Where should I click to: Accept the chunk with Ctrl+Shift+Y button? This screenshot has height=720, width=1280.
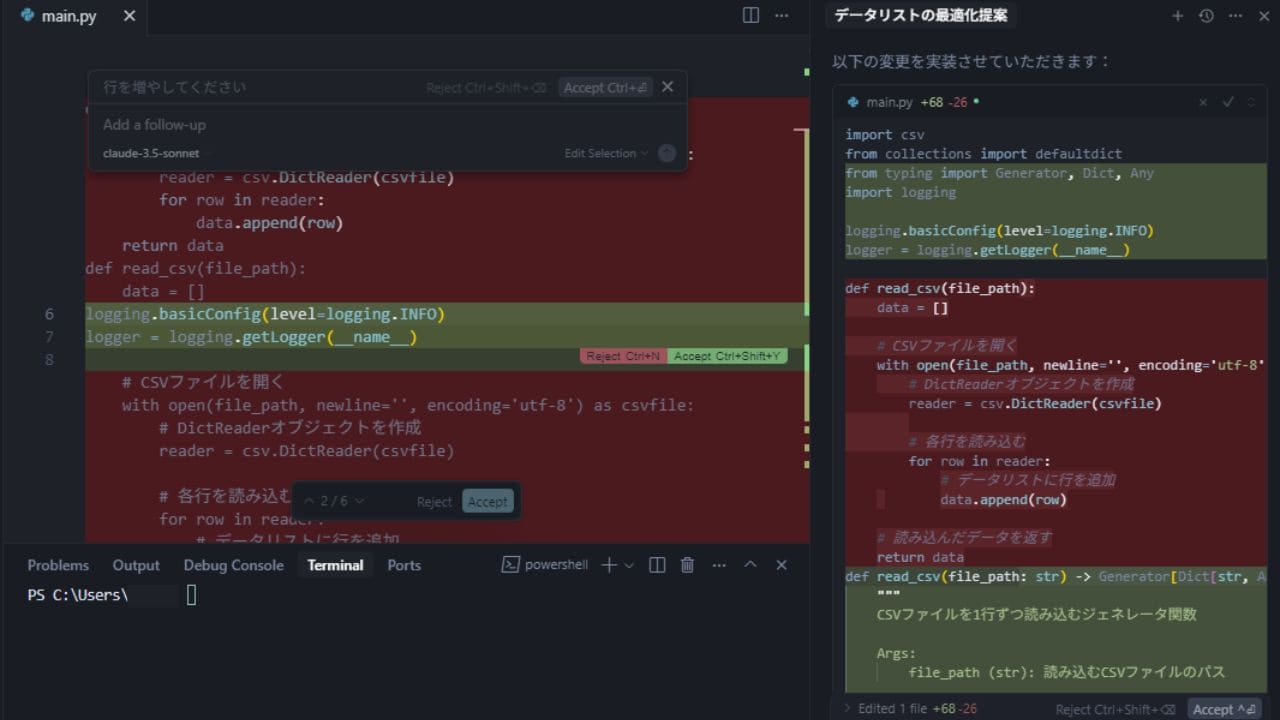click(x=729, y=356)
